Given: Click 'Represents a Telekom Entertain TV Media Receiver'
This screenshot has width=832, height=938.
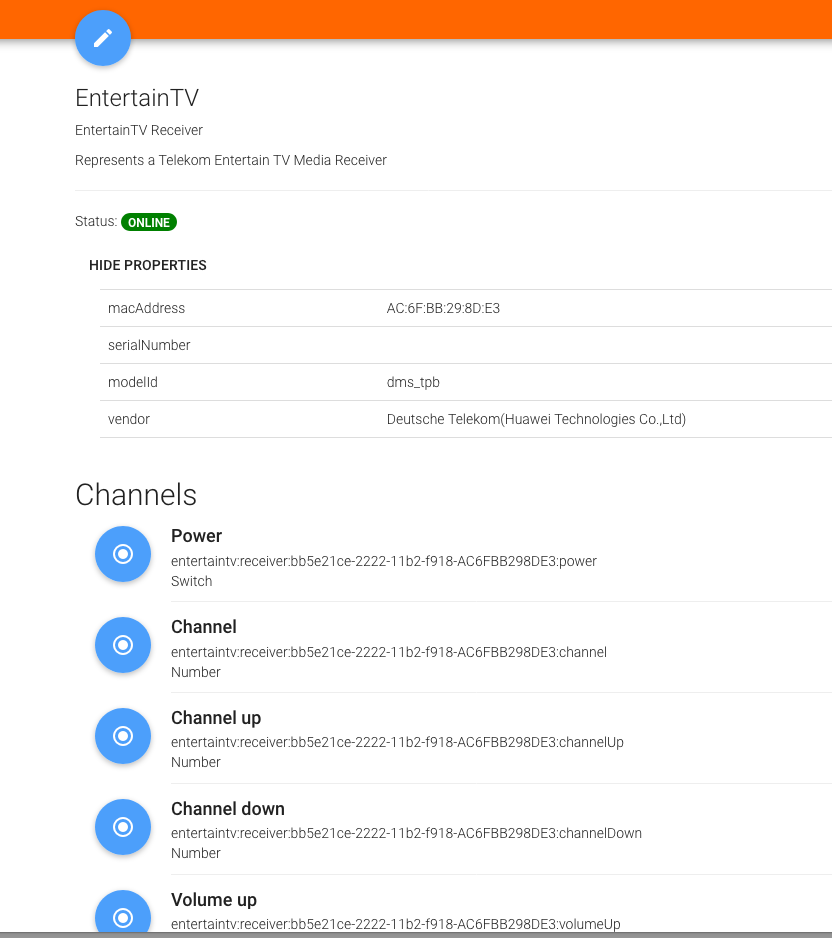Looking at the screenshot, I should (x=231, y=160).
